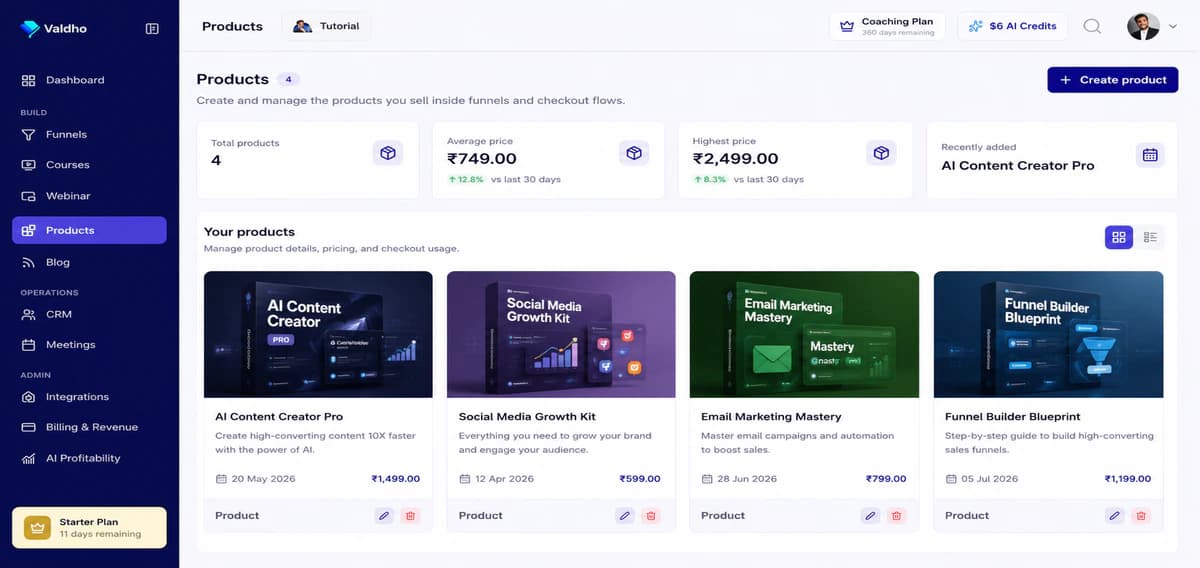Select Products in the sidebar
Screen dimensions: 1200x568
[x=89, y=230]
